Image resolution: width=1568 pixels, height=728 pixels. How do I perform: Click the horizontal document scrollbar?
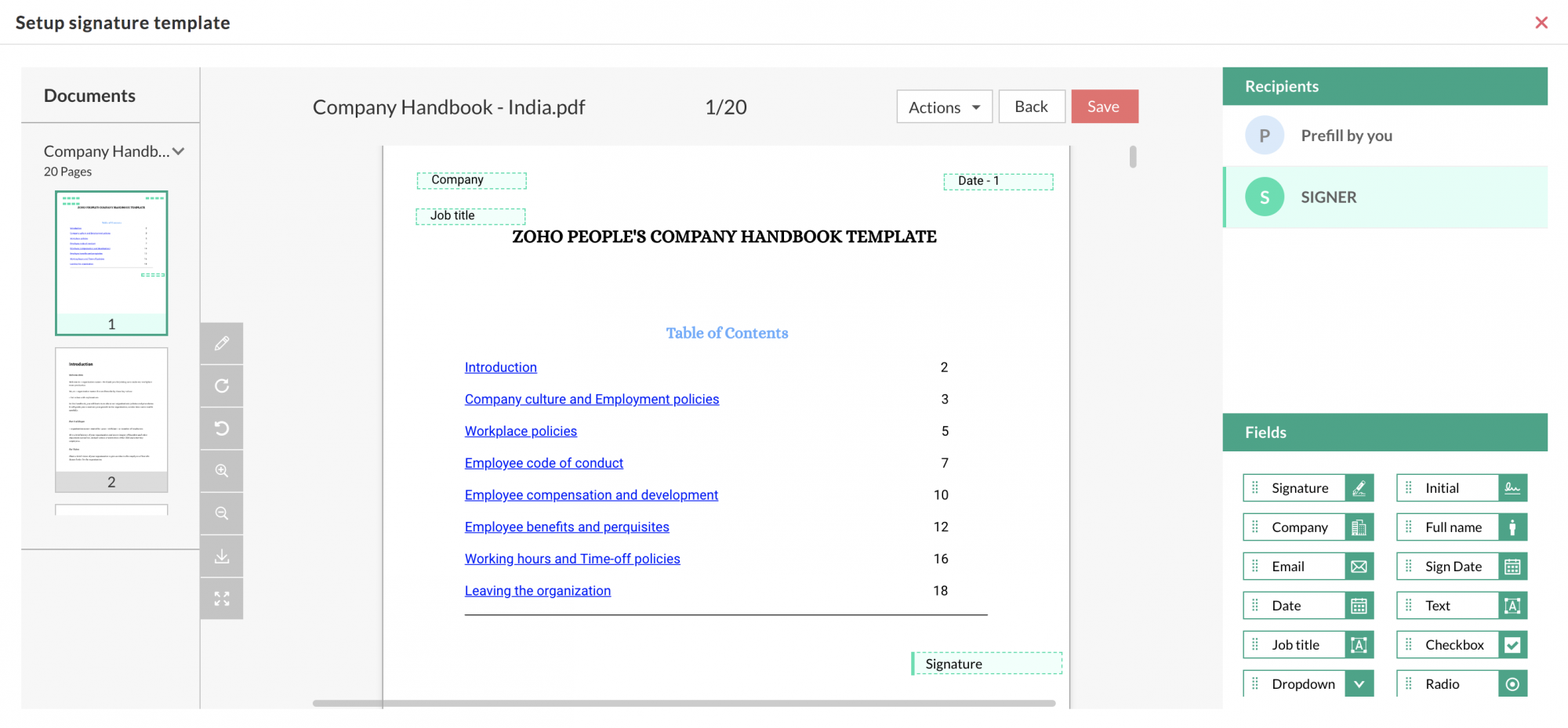click(x=684, y=703)
